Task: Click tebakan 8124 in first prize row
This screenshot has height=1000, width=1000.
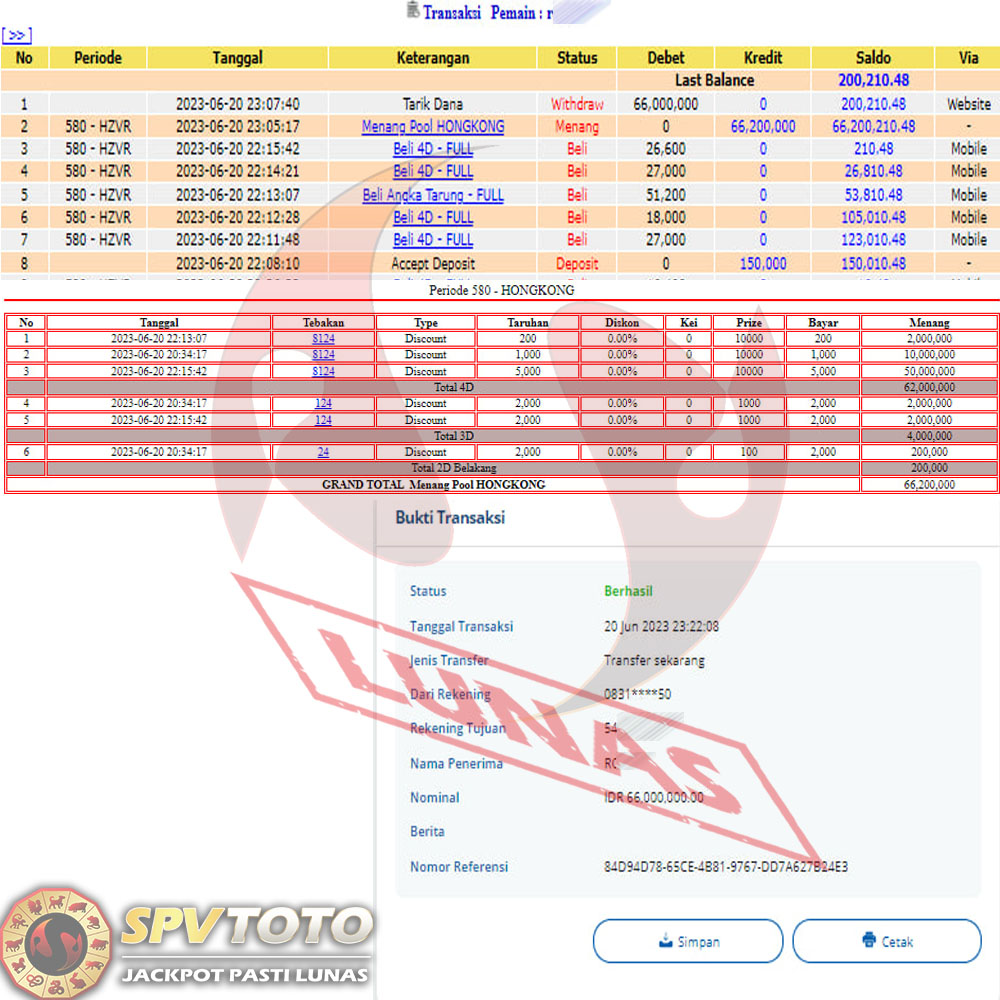Action: click(323, 339)
